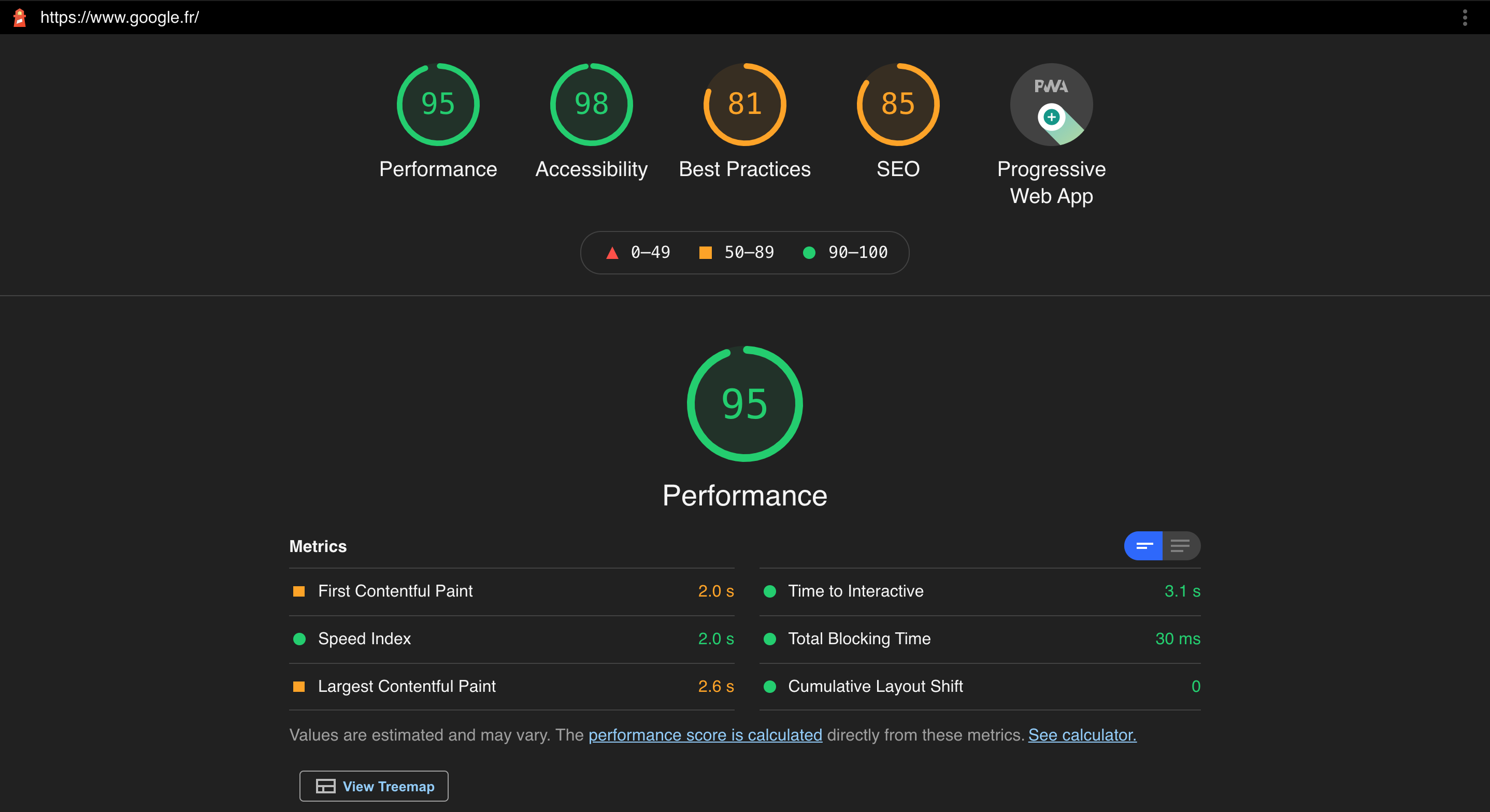Click the View Treemap button
Screen dimensions: 1490x812
pos(374,786)
